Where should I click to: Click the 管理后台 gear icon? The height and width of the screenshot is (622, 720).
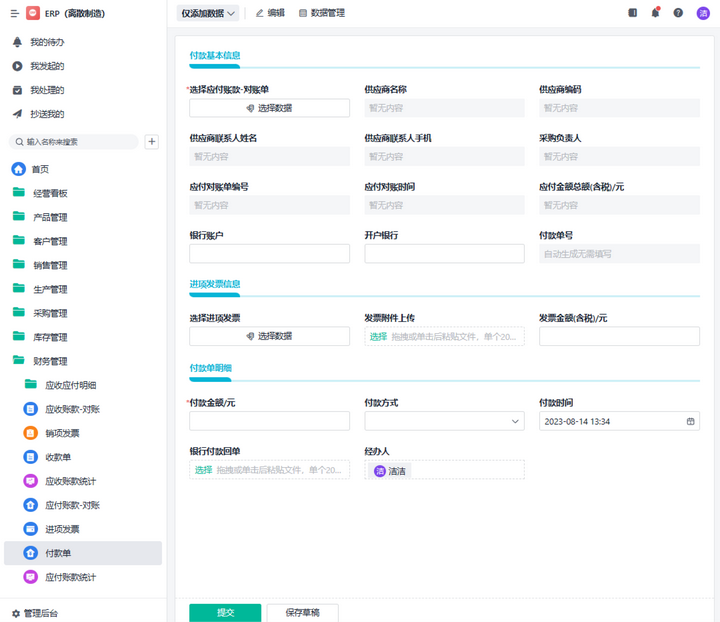(16, 613)
